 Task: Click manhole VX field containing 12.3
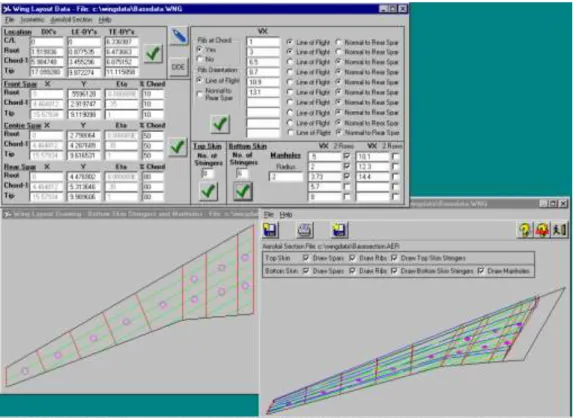point(372,167)
